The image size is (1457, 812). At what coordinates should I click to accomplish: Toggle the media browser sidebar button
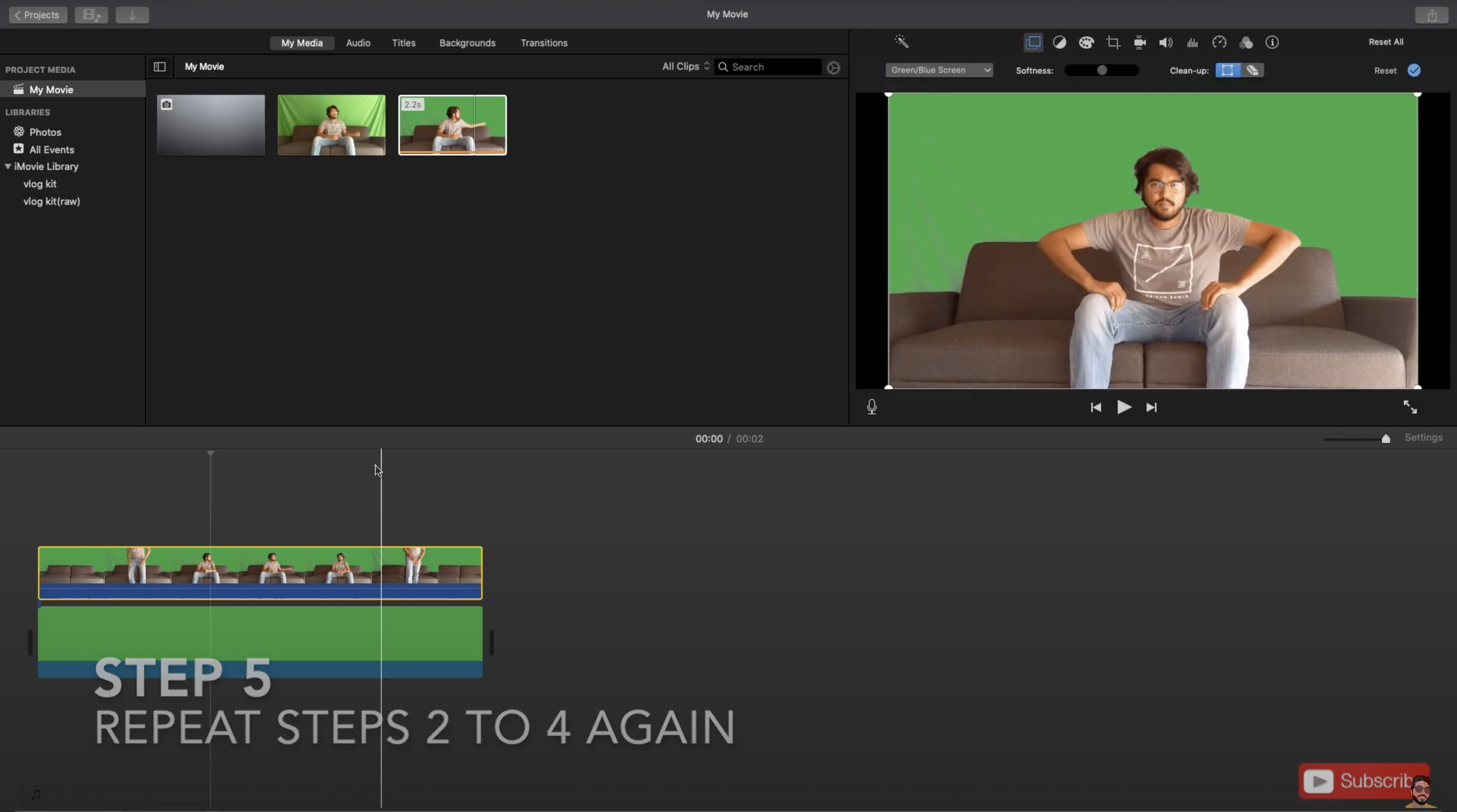point(159,67)
